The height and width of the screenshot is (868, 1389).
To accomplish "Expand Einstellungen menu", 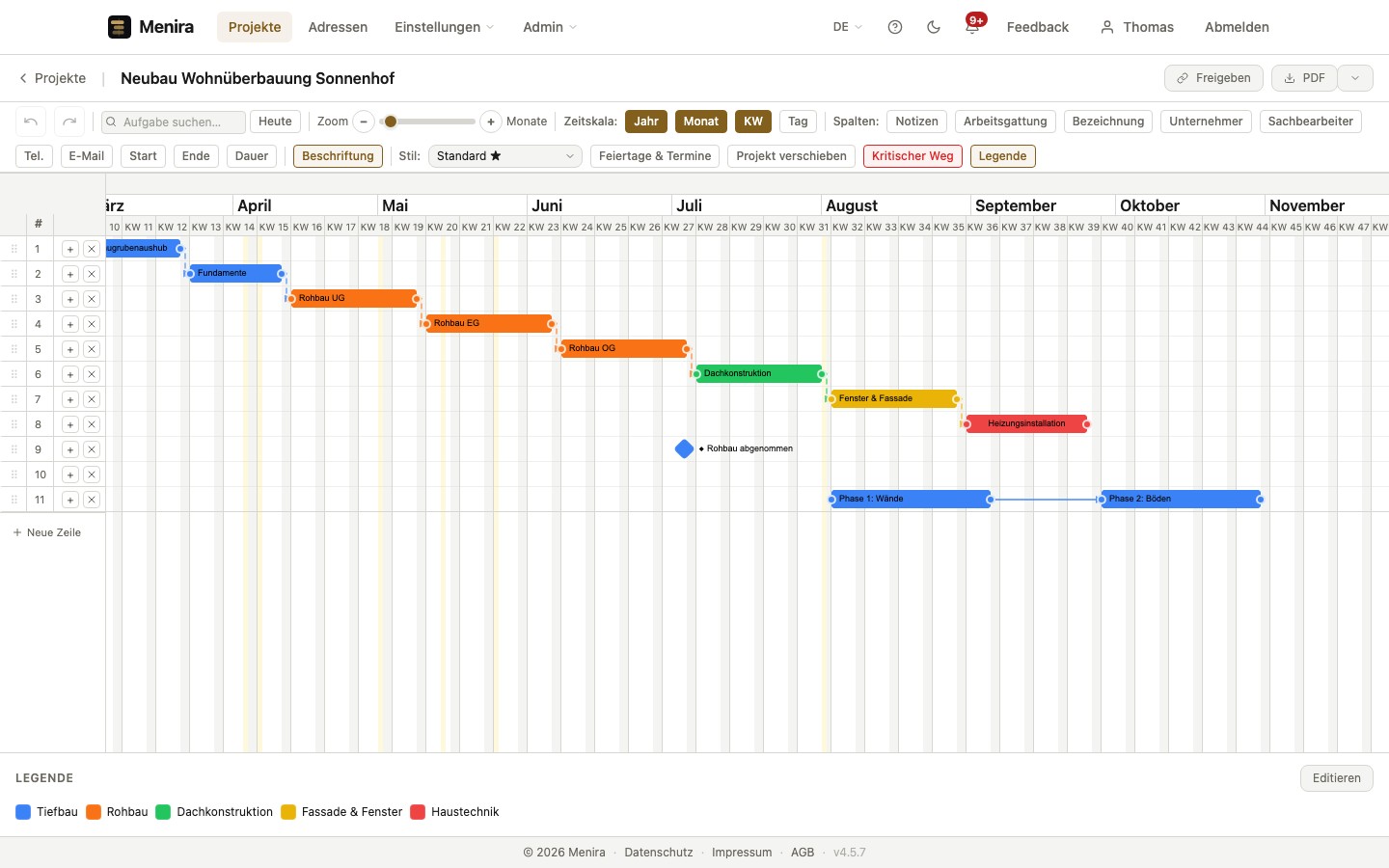I will click(444, 27).
